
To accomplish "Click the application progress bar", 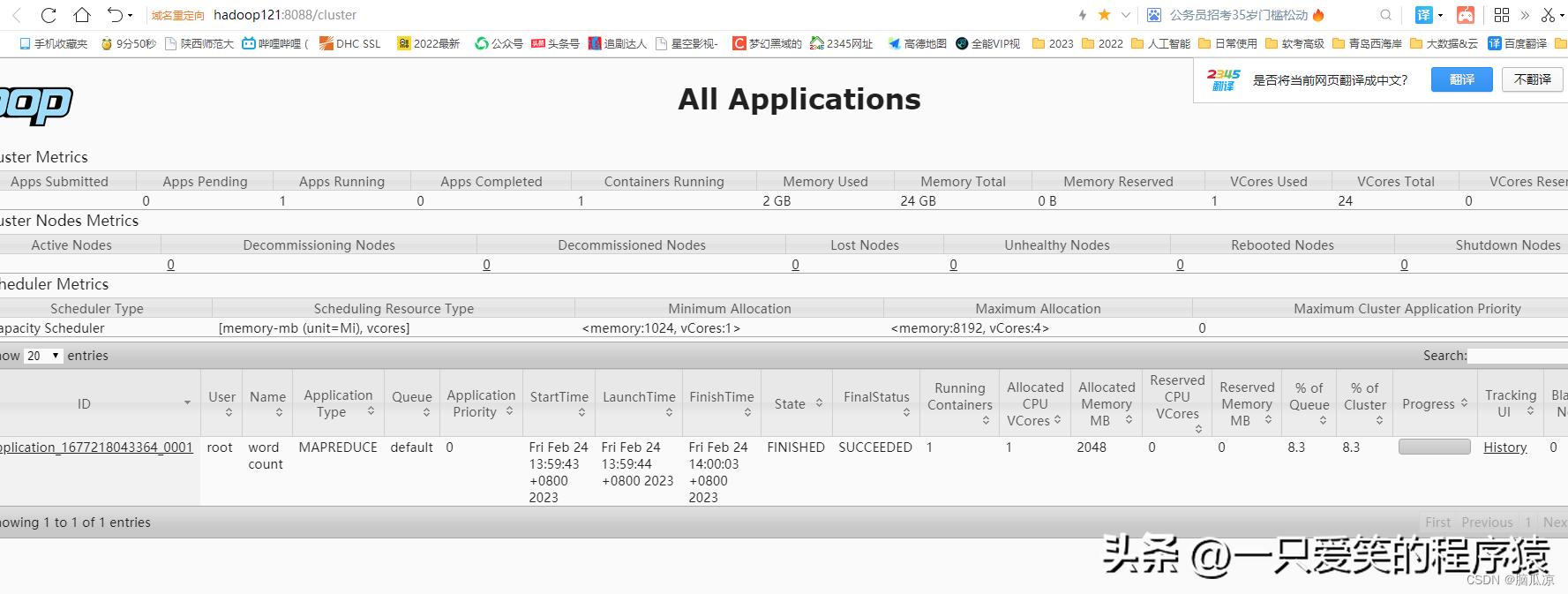I will coord(1434,447).
